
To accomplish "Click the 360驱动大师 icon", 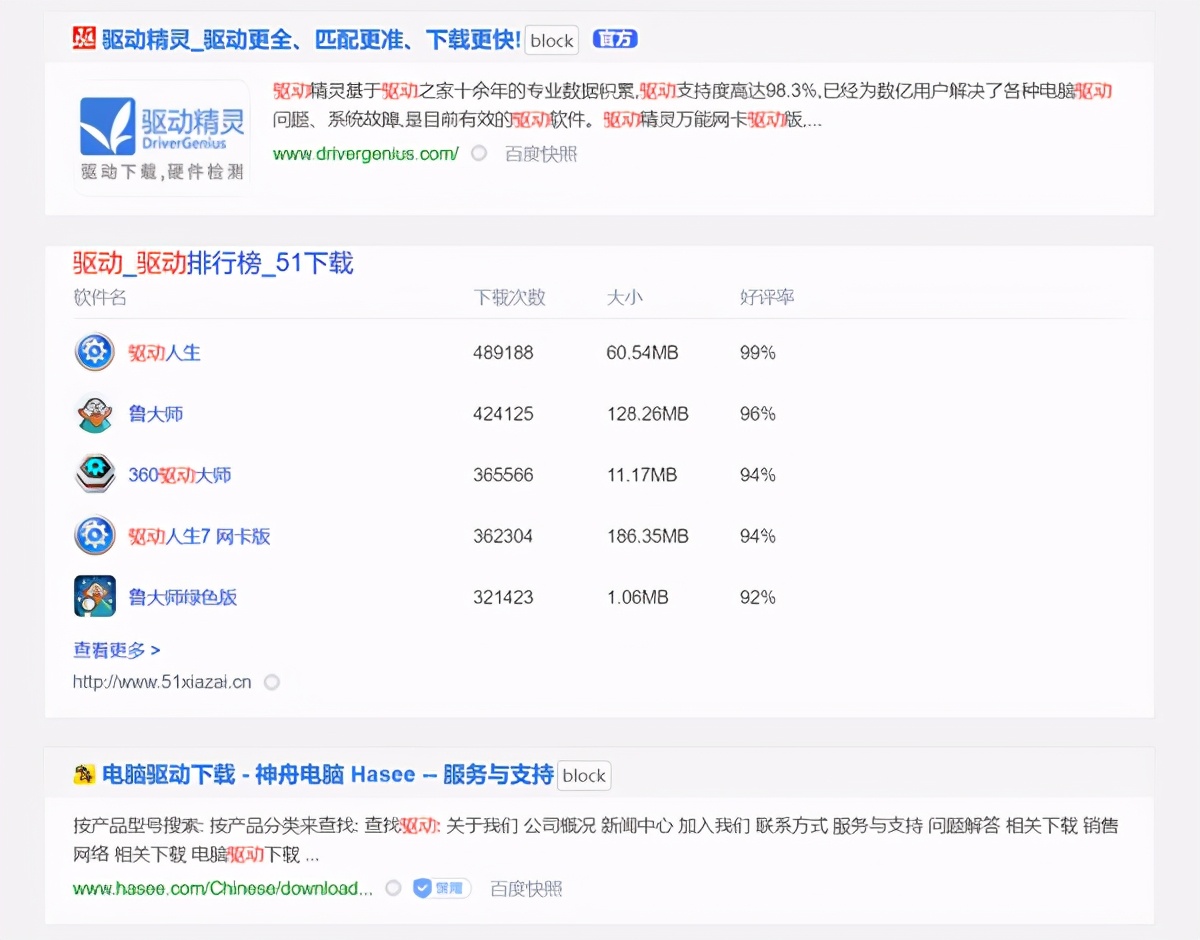I will pos(95,474).
